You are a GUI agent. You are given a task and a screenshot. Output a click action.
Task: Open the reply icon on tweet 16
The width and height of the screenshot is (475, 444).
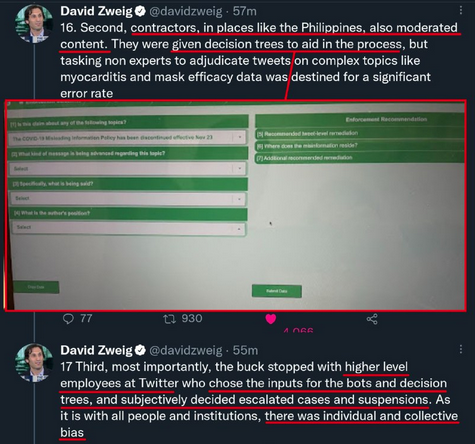coord(68,319)
